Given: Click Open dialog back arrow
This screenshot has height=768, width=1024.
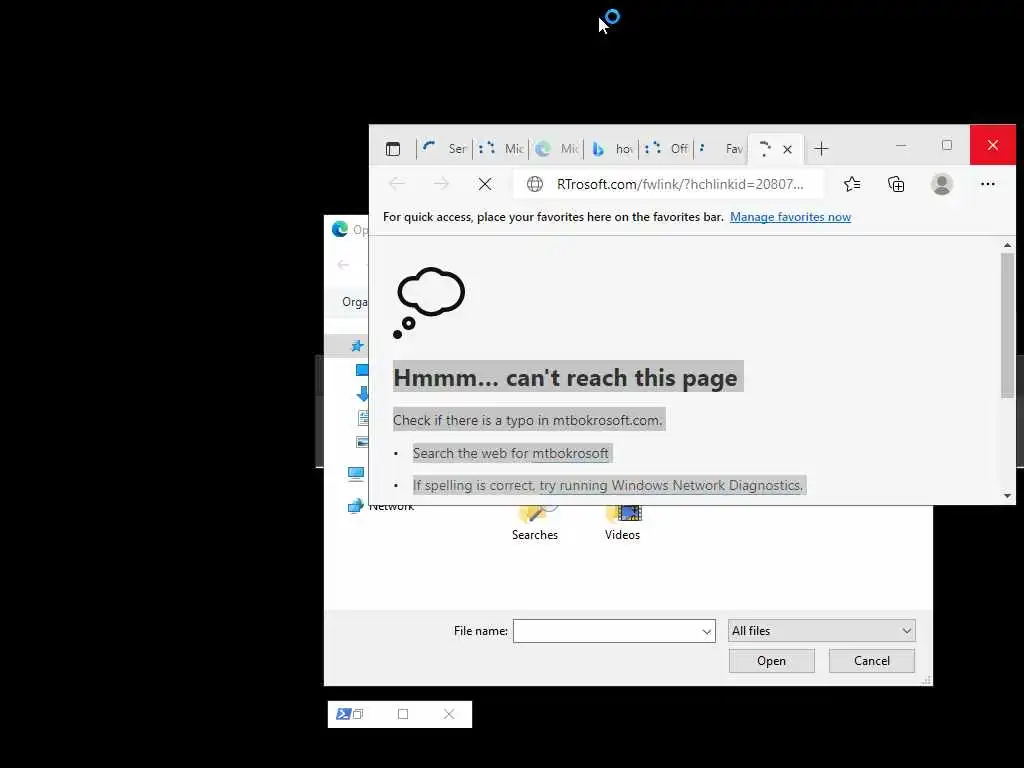Looking at the screenshot, I should click(343, 264).
